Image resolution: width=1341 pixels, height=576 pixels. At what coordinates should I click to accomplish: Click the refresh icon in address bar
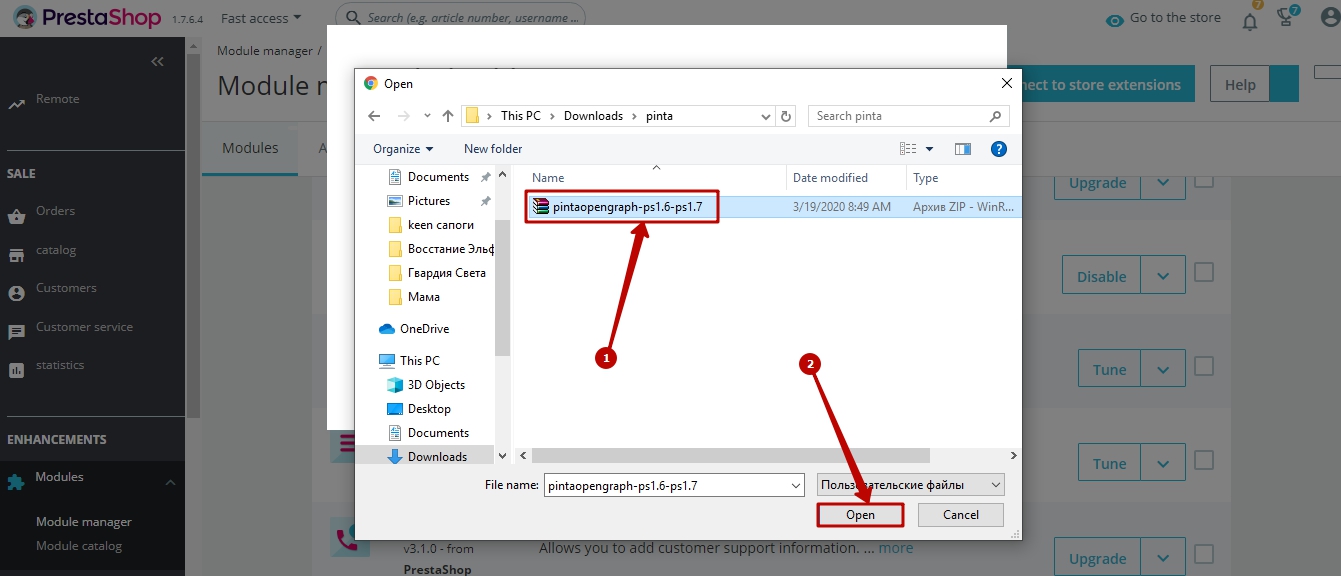click(787, 116)
